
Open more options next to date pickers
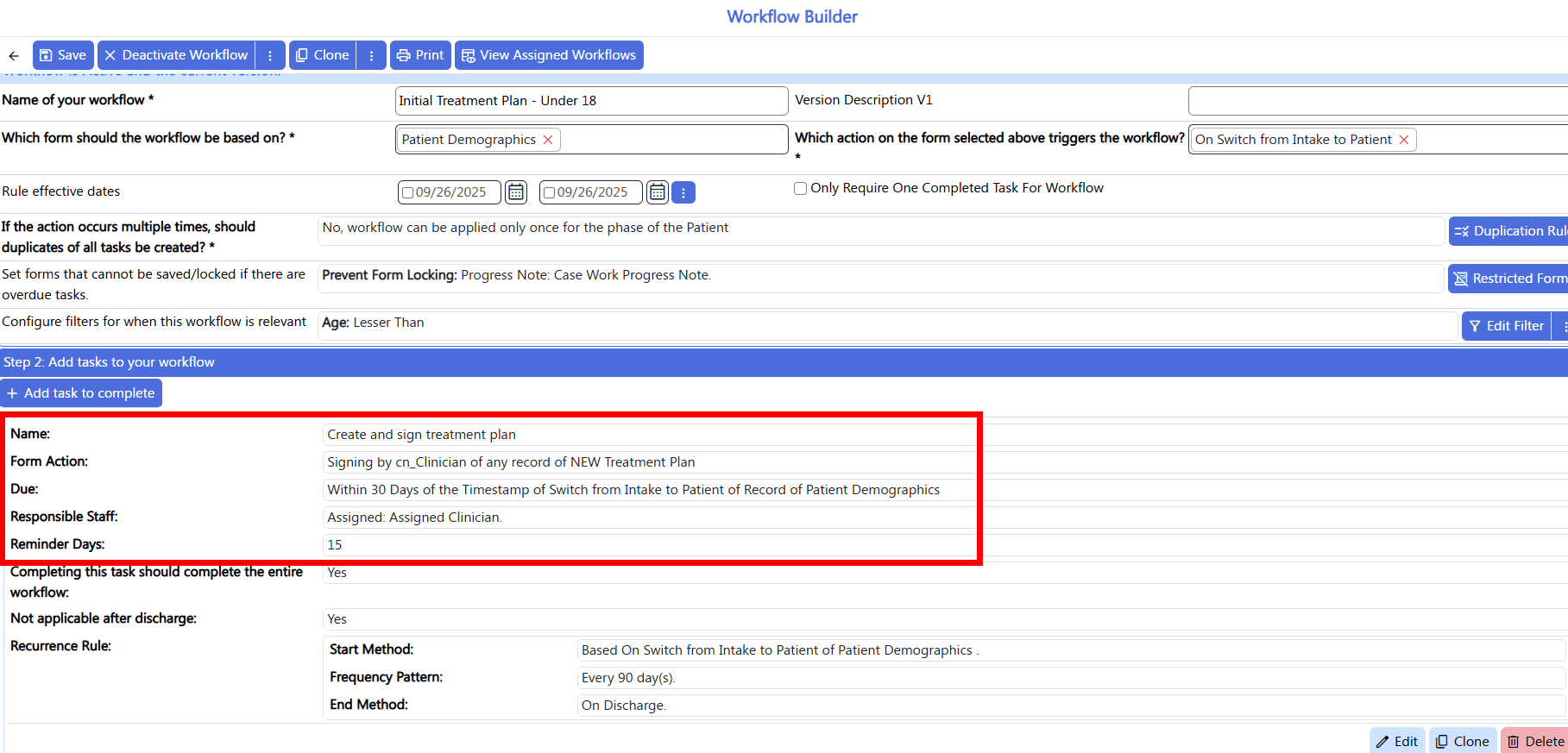click(683, 192)
